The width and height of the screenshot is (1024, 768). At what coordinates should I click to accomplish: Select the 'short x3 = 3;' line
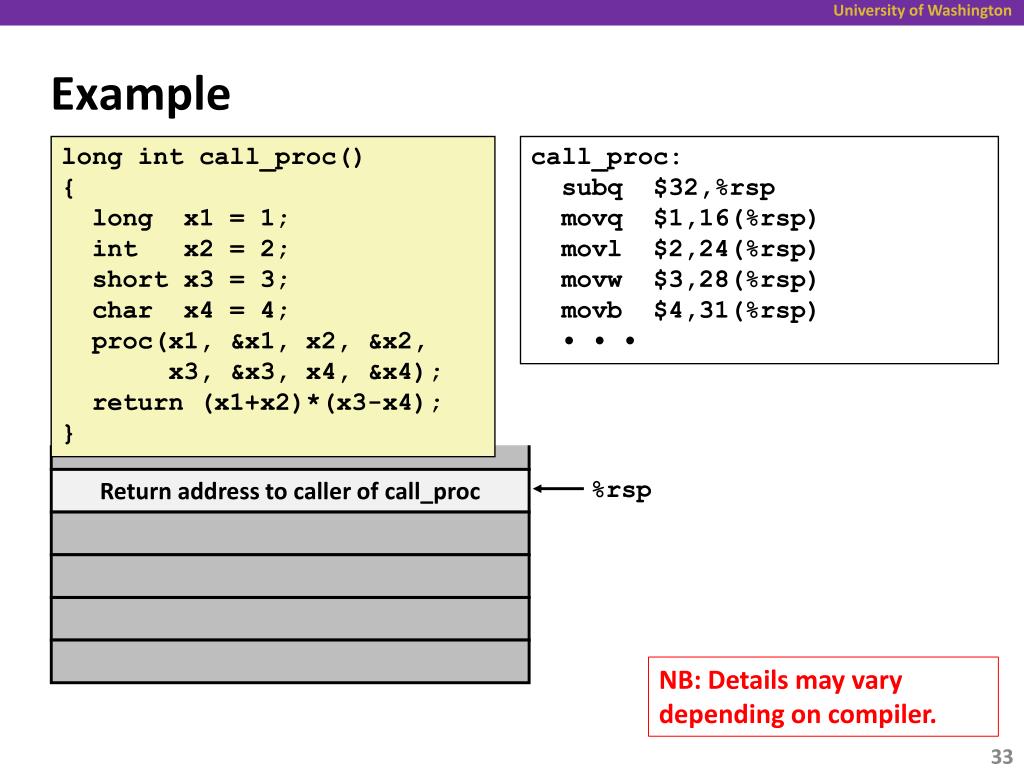pyautogui.click(x=190, y=280)
